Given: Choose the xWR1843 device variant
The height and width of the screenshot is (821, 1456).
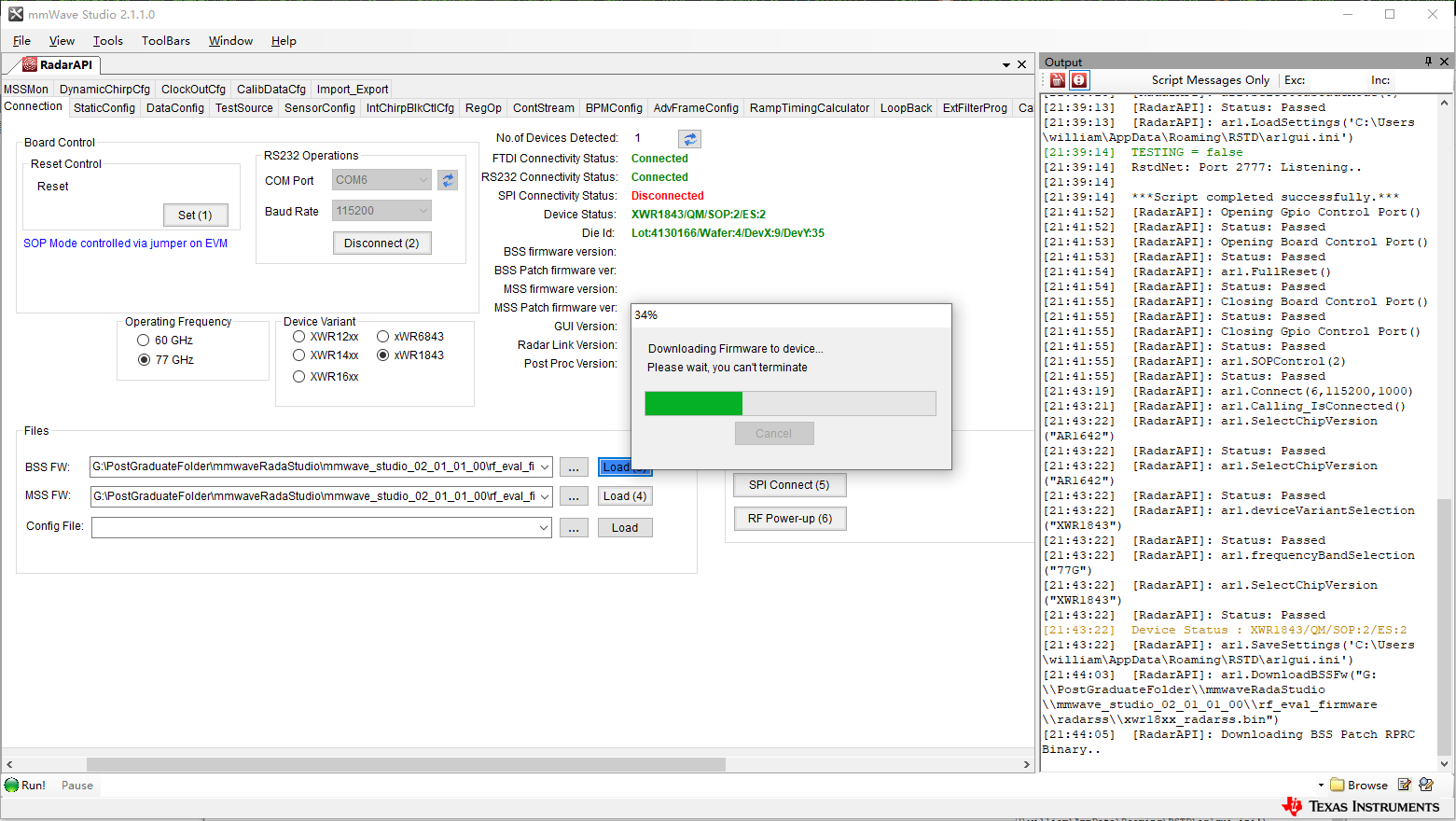Looking at the screenshot, I should pyautogui.click(x=382, y=355).
